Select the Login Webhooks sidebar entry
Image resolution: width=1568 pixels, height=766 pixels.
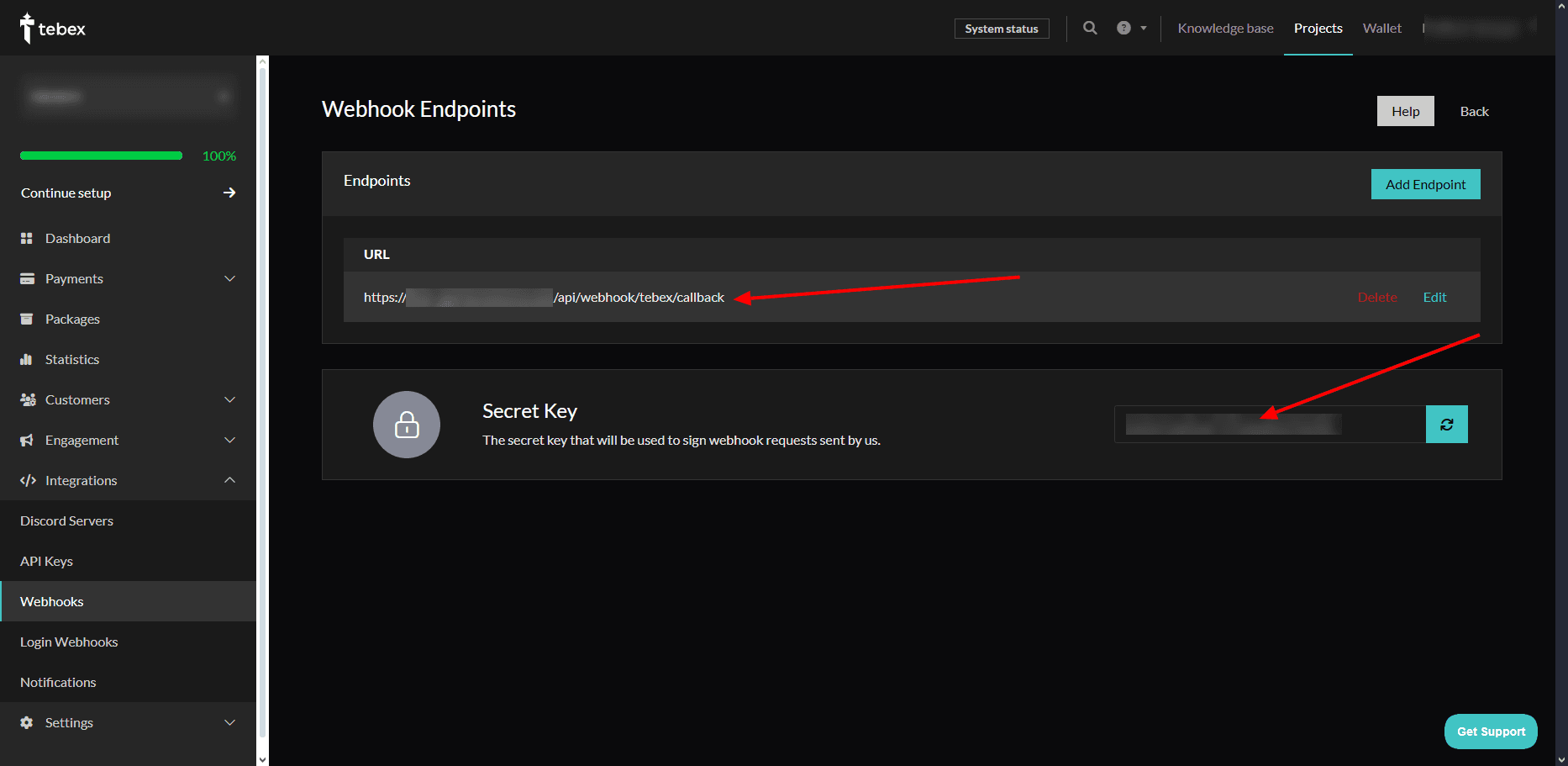coord(69,642)
